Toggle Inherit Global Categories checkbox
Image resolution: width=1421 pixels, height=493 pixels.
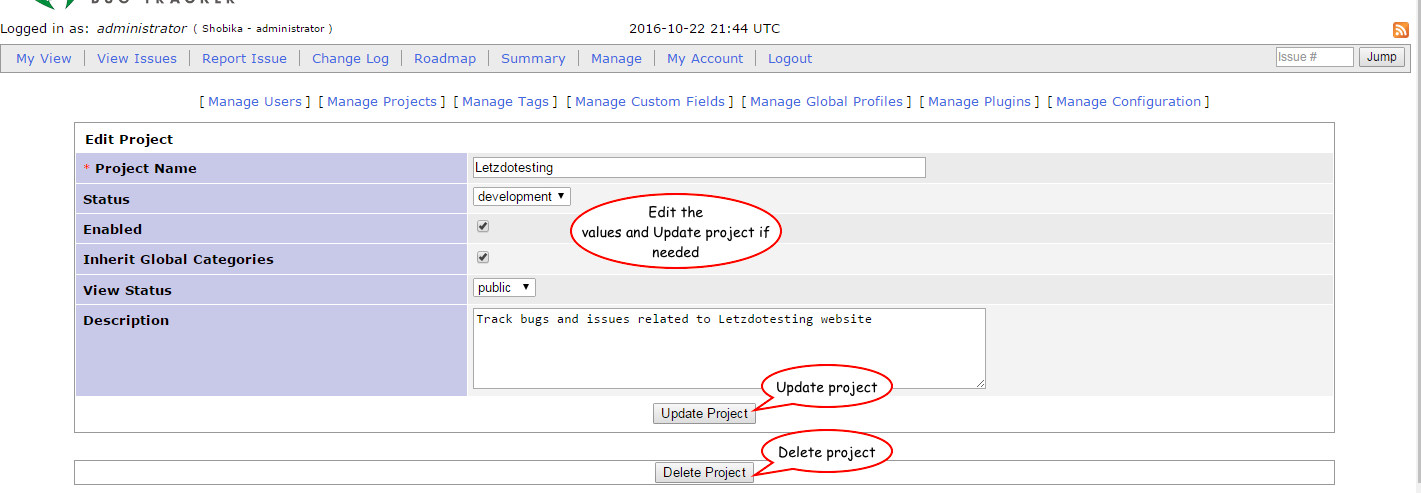point(483,257)
